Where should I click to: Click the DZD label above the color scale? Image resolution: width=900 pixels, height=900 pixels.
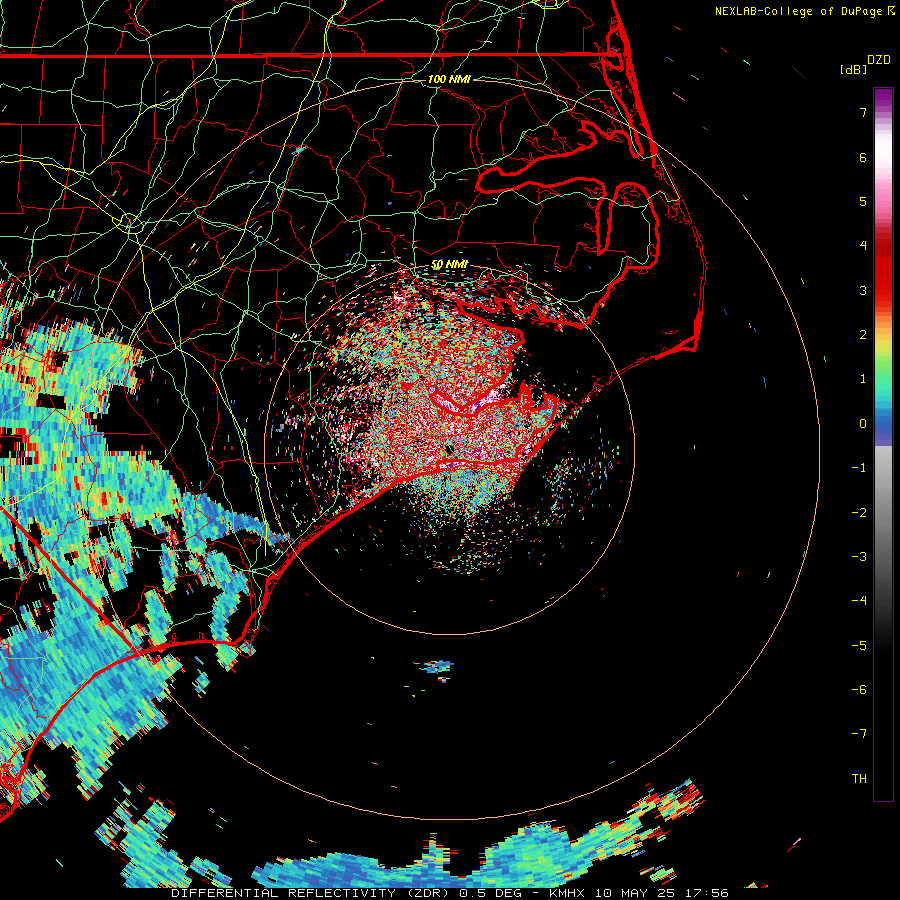(879, 60)
